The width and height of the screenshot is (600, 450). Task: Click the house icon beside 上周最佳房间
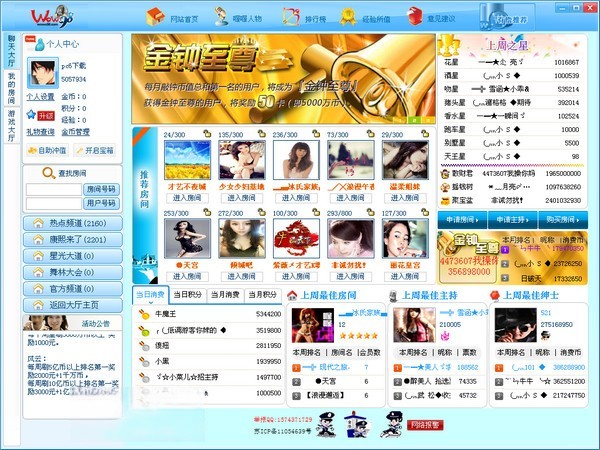pyautogui.click(x=292, y=295)
